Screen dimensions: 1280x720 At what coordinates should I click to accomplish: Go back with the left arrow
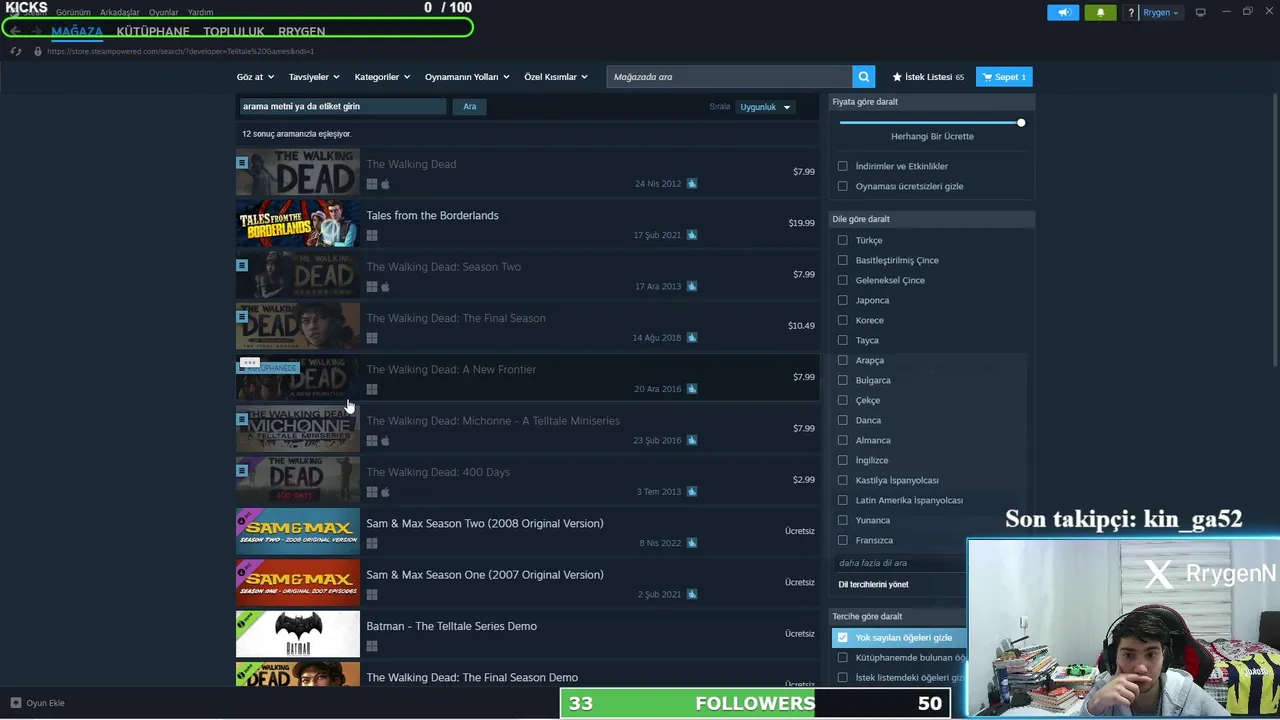(15, 31)
